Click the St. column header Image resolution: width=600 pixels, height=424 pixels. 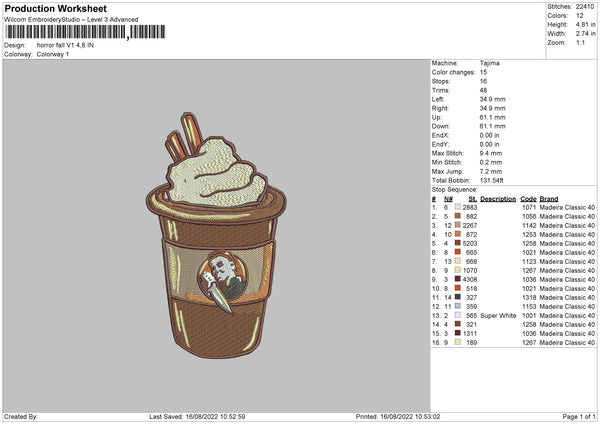473,199
